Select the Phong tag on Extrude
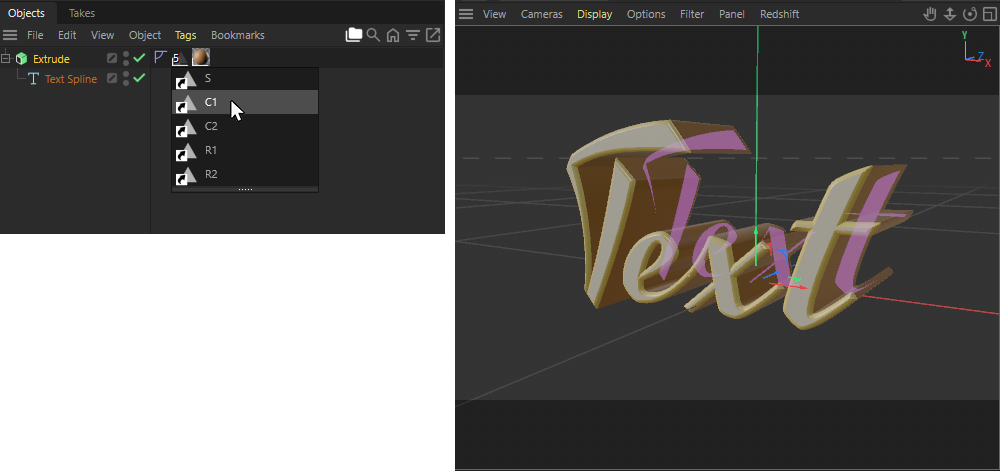 (x=159, y=58)
